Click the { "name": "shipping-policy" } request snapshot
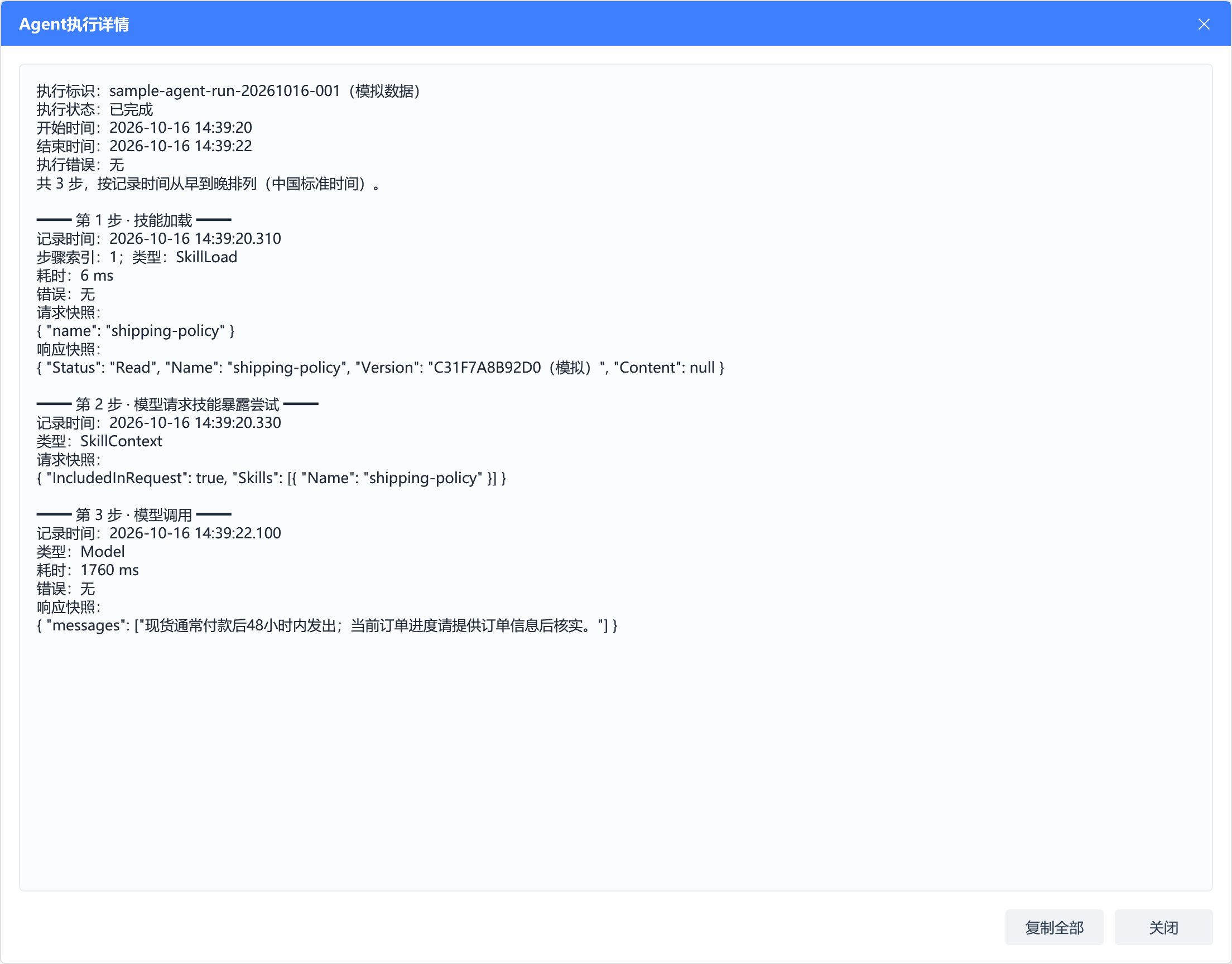1232x964 pixels. click(x=136, y=331)
